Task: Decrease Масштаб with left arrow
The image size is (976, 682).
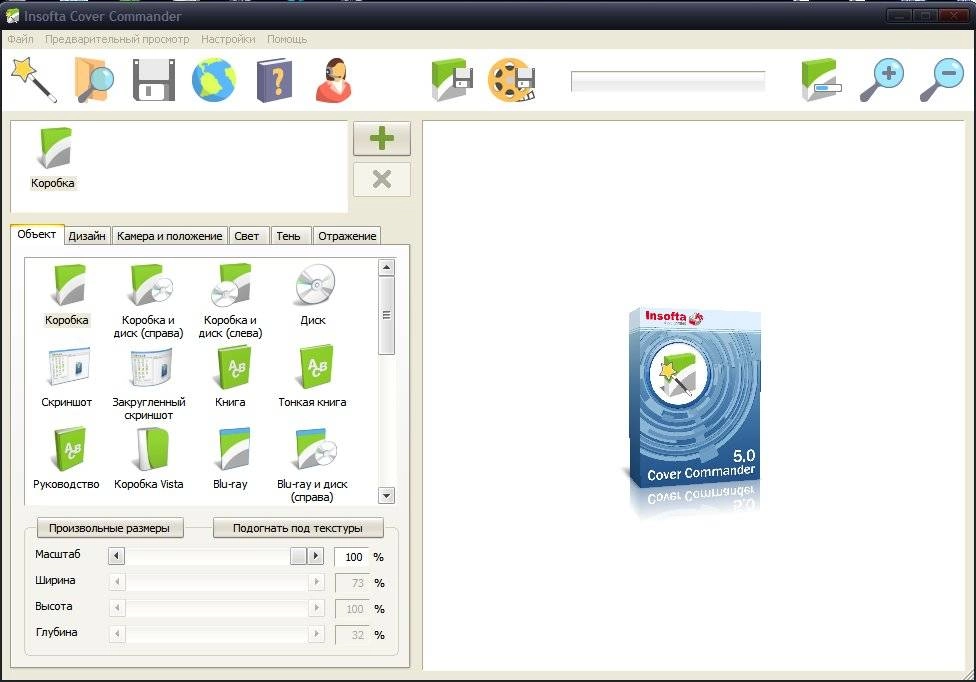Action: click(x=116, y=556)
